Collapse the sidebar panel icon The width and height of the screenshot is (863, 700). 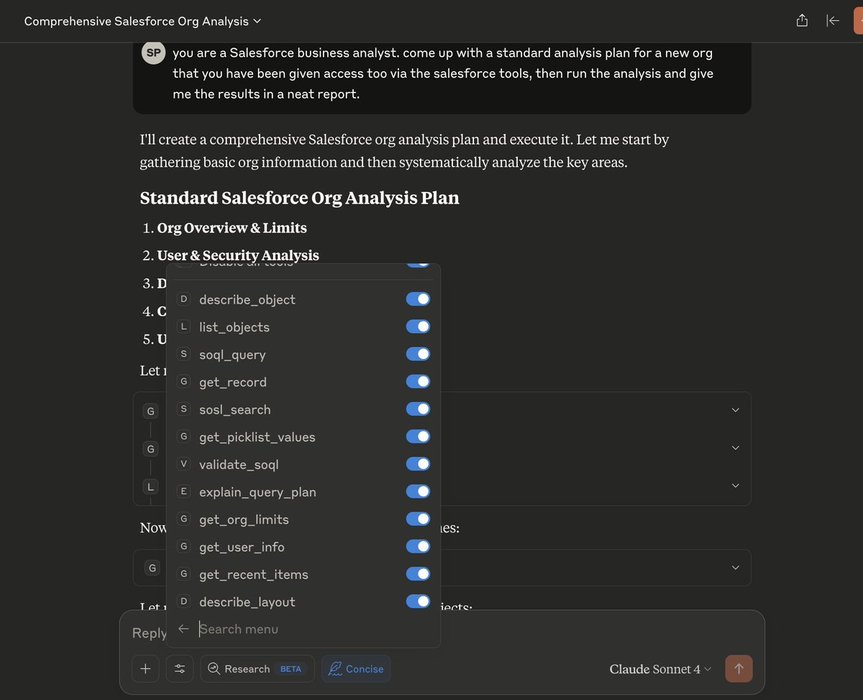click(x=832, y=20)
